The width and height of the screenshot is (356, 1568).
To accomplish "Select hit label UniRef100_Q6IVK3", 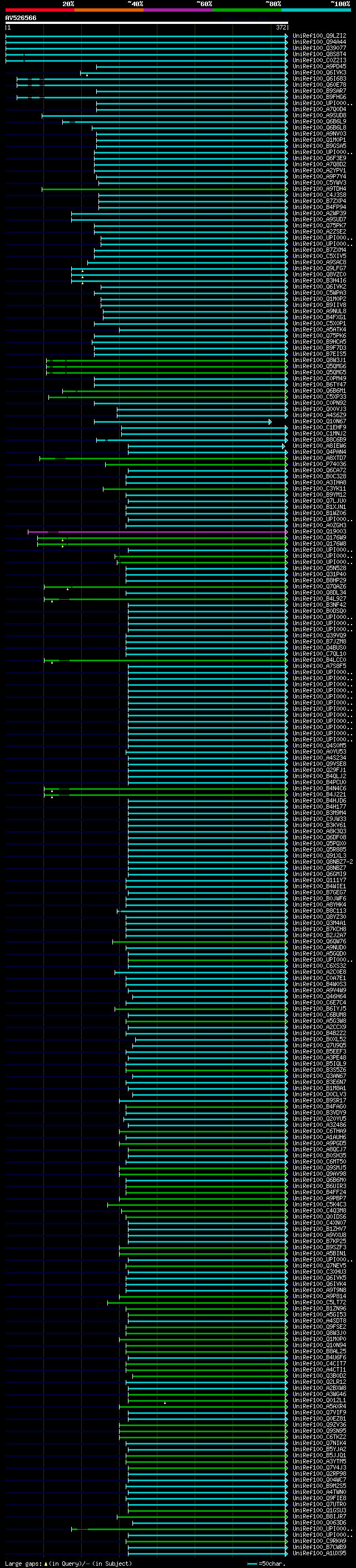I will [319, 72].
